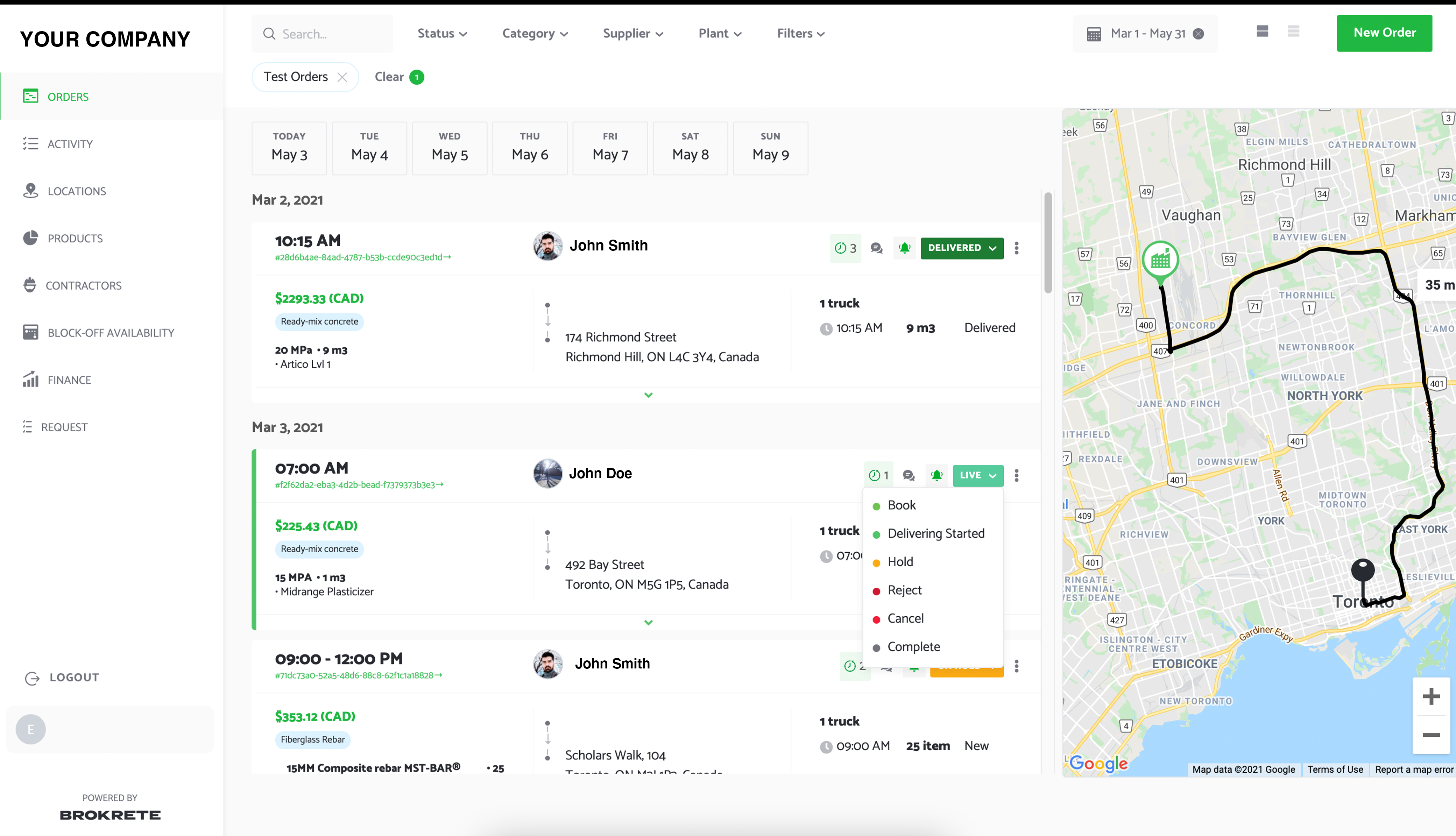
Task: Choose Hold from the status menu
Action: click(x=900, y=561)
